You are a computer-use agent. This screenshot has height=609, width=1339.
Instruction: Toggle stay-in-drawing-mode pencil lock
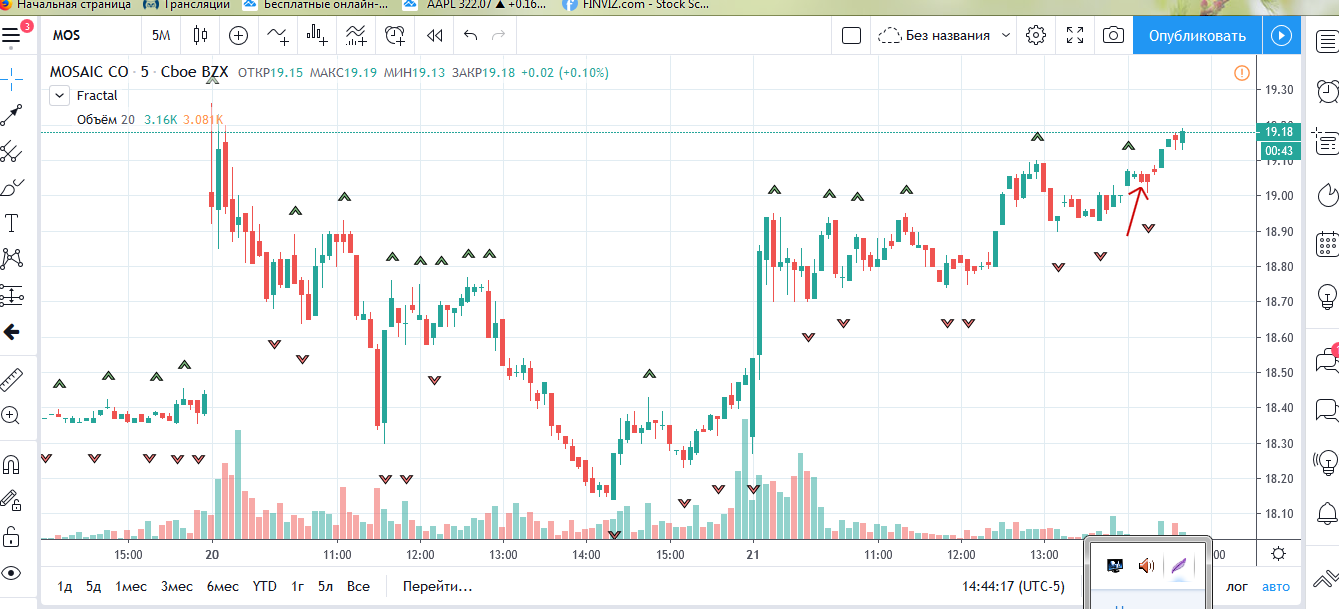point(11,499)
